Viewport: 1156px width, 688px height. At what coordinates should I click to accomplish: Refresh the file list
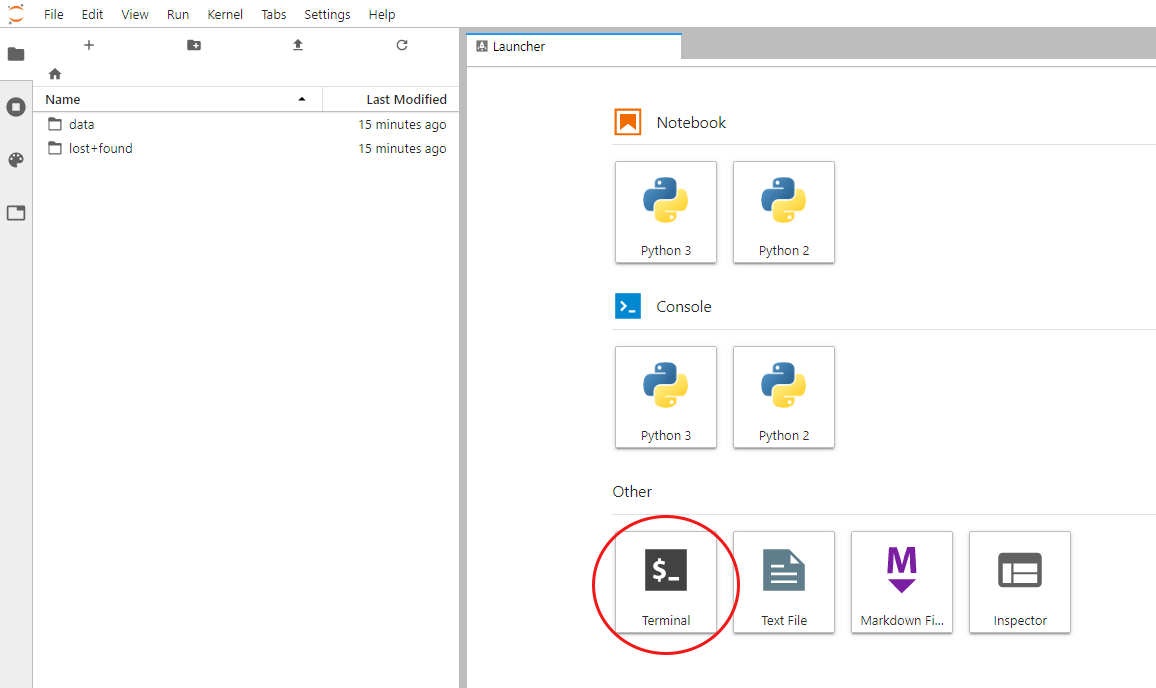click(402, 45)
